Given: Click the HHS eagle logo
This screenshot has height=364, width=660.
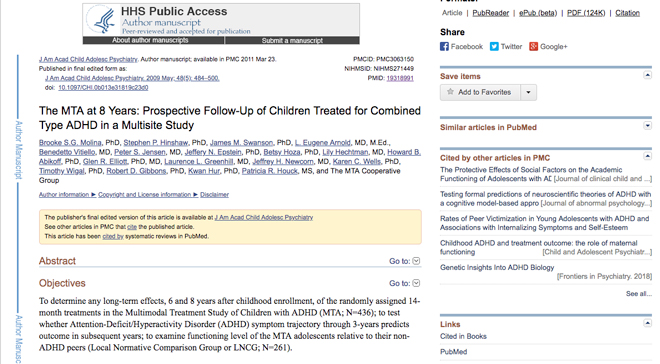Looking at the screenshot, I should (102, 20).
